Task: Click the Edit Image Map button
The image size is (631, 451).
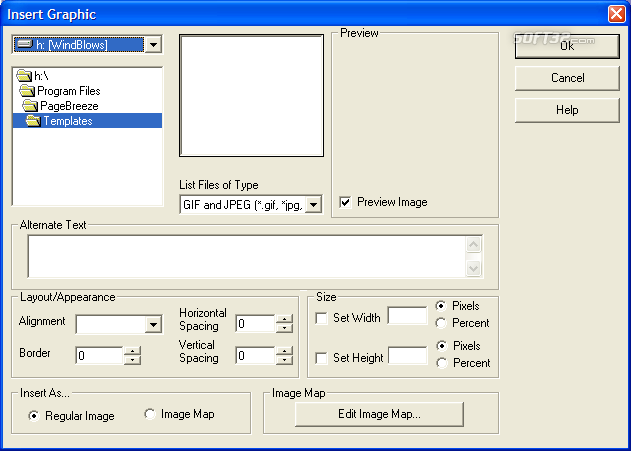Action: (379, 414)
